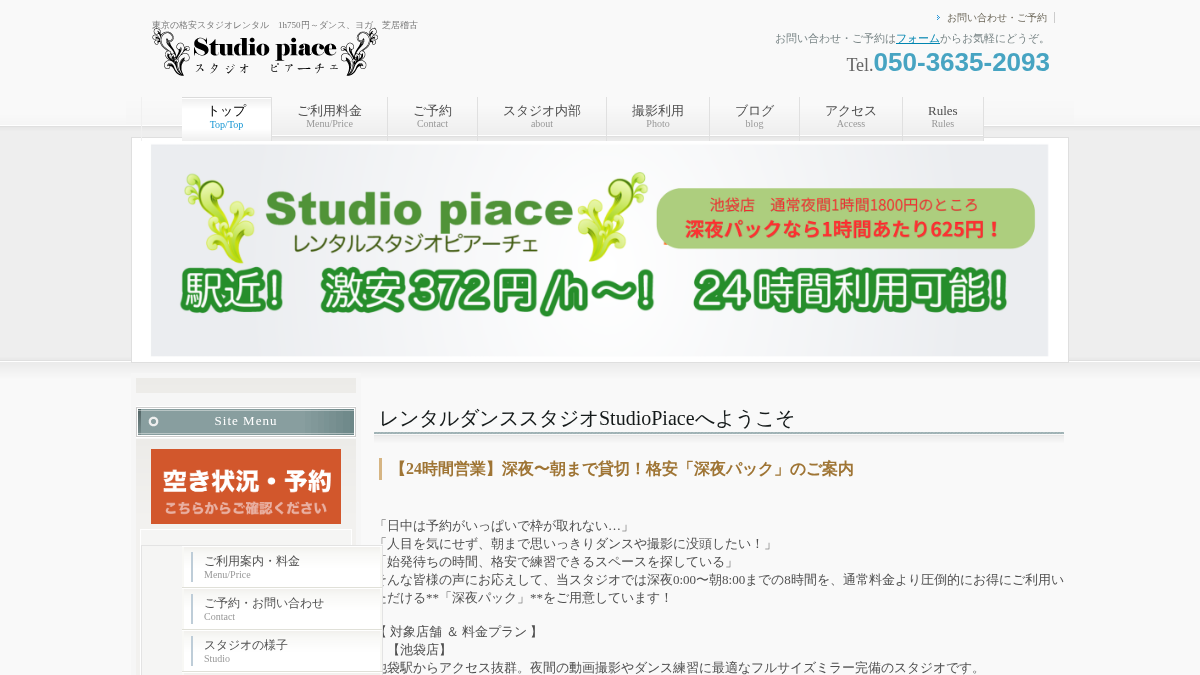This screenshot has width=1200, height=675.
Task: Follow the フォーム link in header
Action: point(917,38)
